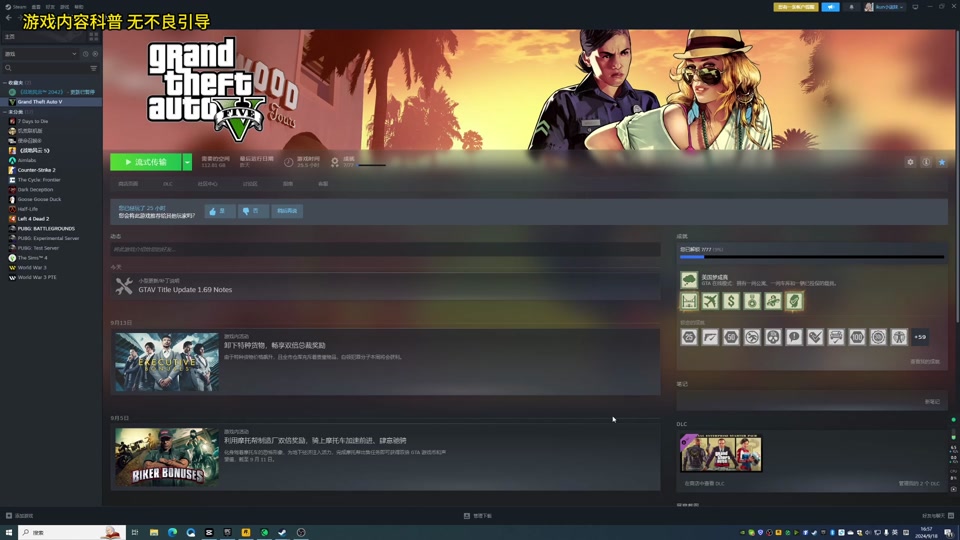
Task: Click the achievements medal icon near play time
Action: click(335, 162)
